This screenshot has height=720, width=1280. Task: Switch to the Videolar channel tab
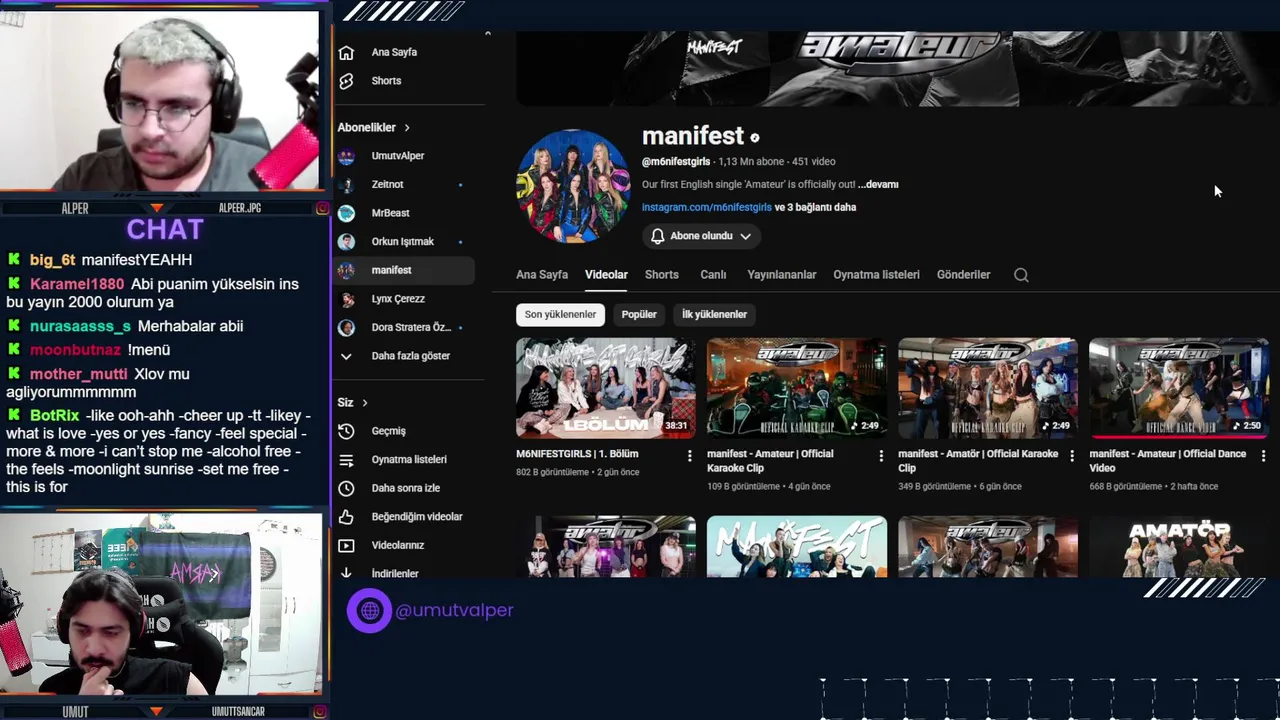pyautogui.click(x=606, y=275)
